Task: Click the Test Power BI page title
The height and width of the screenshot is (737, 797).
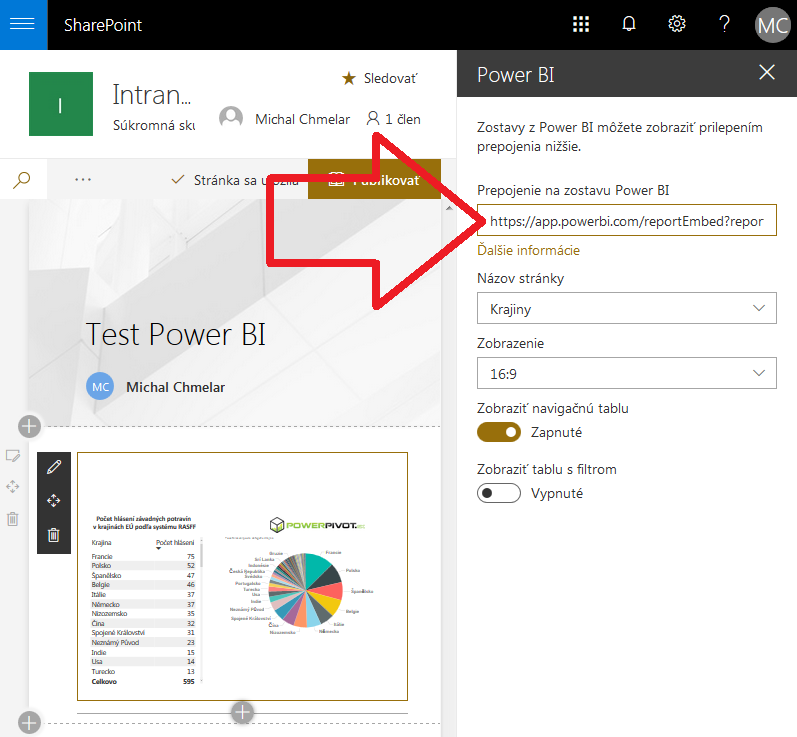Action: click(x=176, y=334)
